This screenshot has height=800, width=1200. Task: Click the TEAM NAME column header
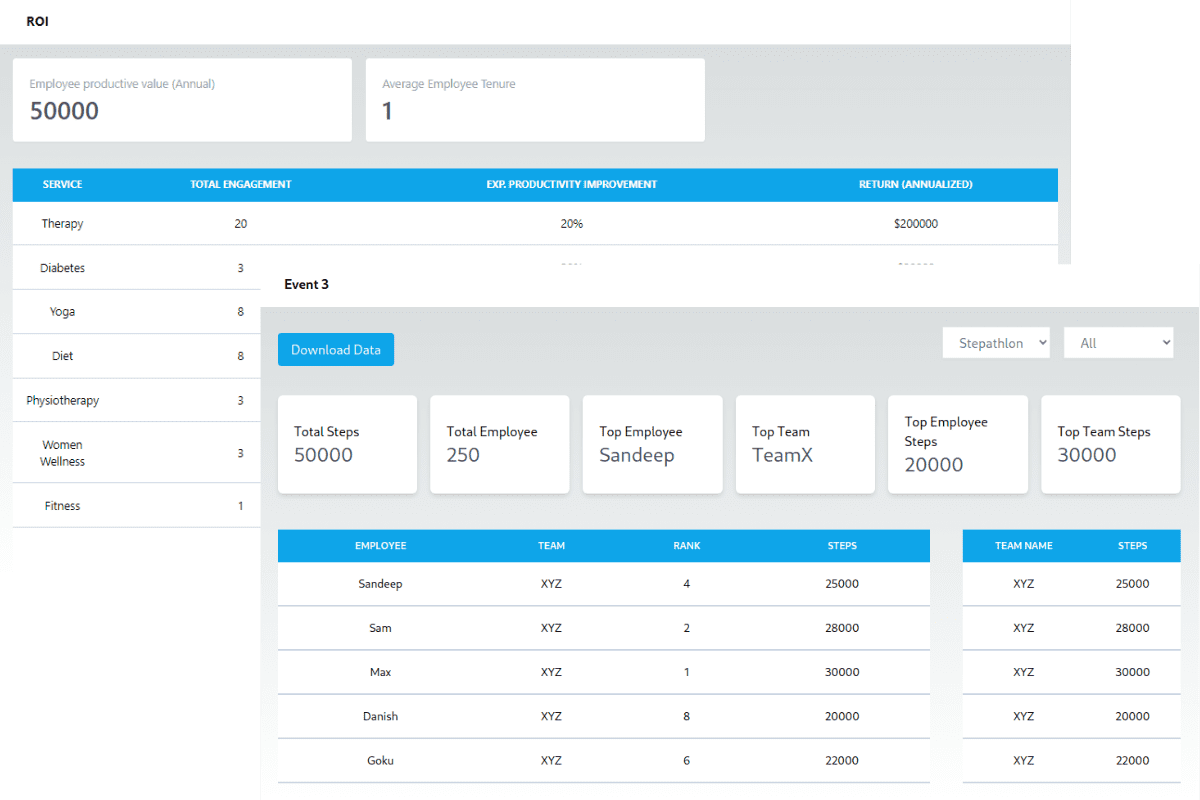(x=1024, y=546)
